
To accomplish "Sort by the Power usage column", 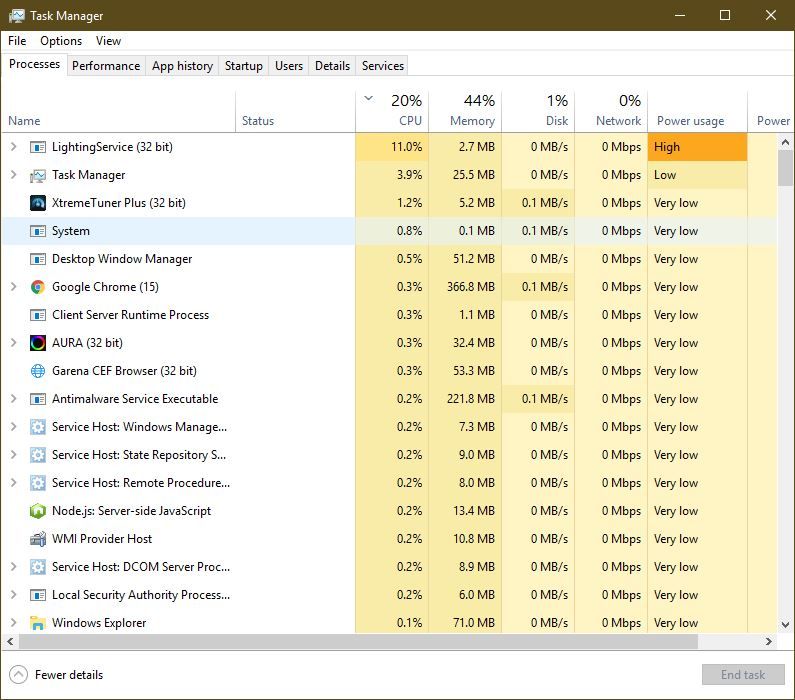I will point(697,112).
